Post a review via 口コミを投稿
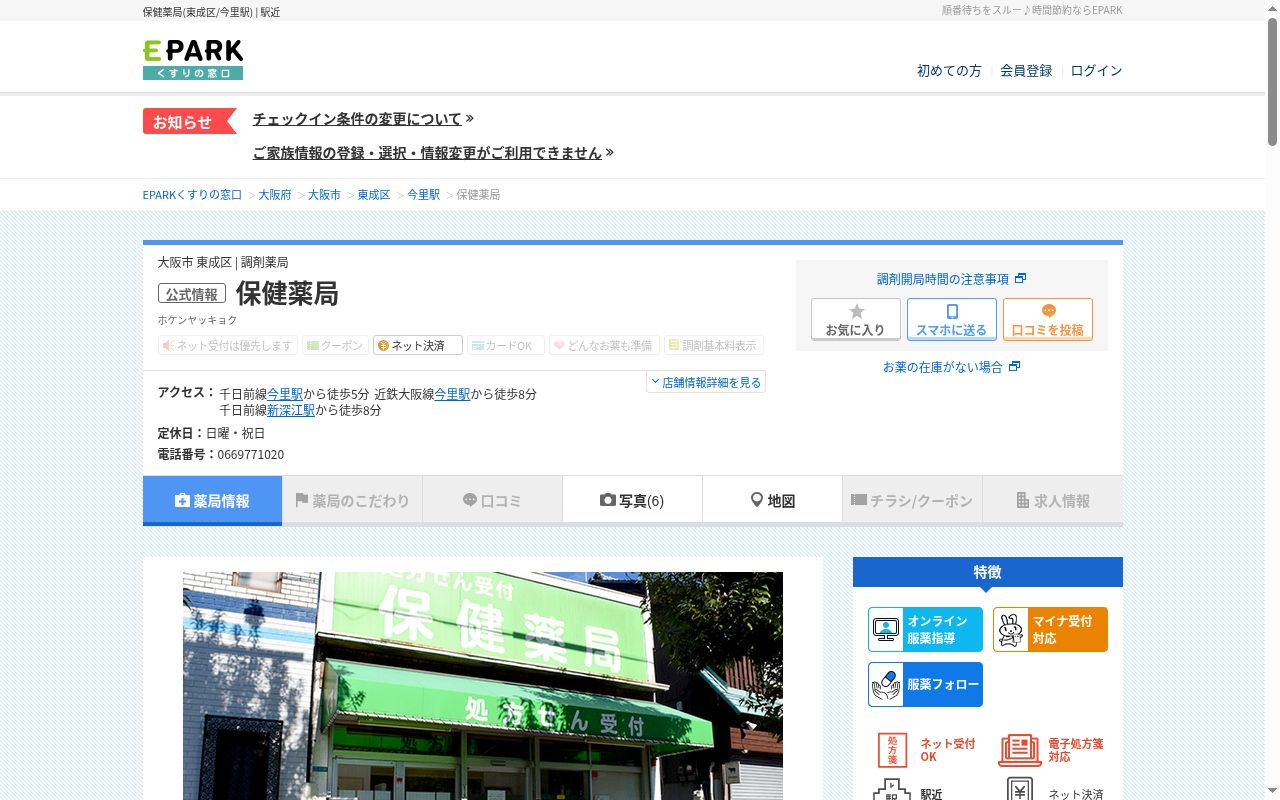Image resolution: width=1280 pixels, height=800 pixels. tap(1048, 320)
